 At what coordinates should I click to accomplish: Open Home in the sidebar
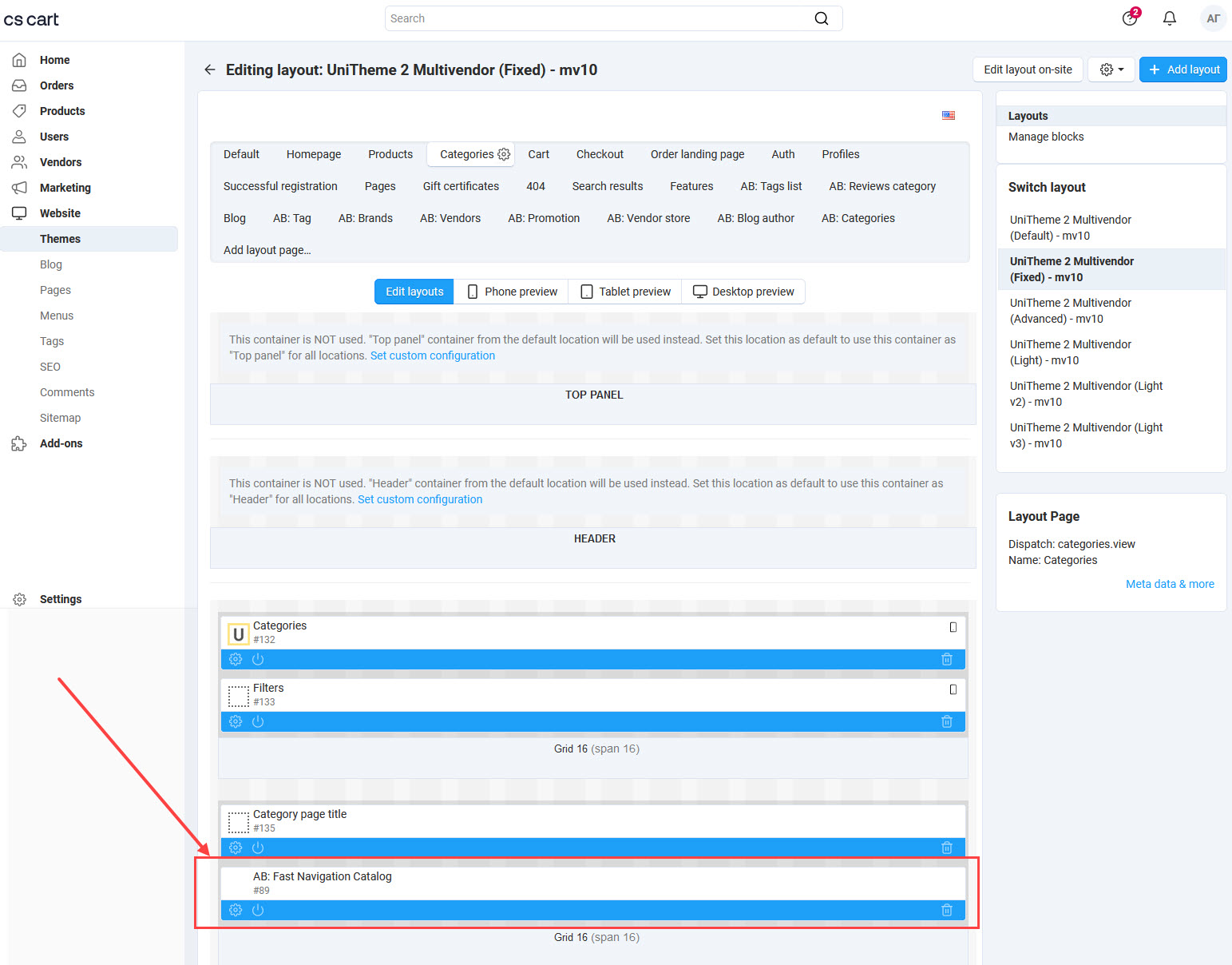pyautogui.click(x=54, y=60)
